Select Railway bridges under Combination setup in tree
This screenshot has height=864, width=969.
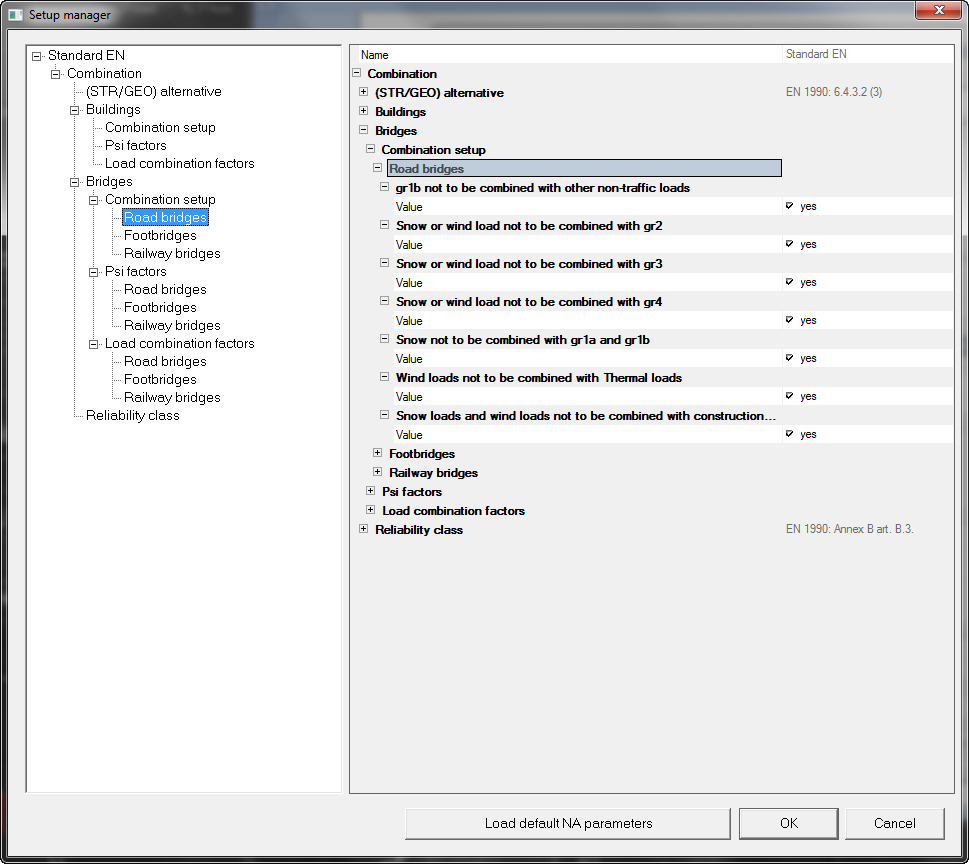(x=172, y=253)
